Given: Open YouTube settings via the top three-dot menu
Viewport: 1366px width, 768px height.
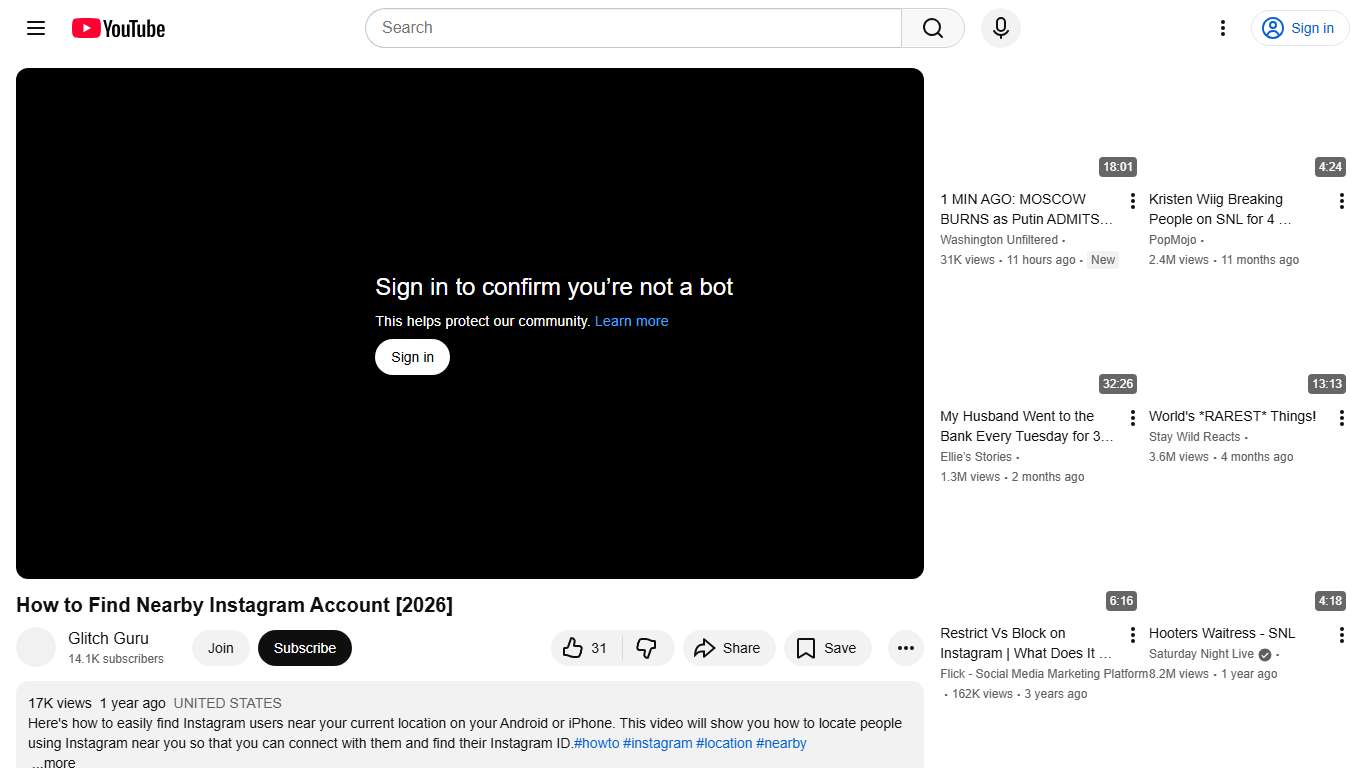Looking at the screenshot, I should (1222, 28).
